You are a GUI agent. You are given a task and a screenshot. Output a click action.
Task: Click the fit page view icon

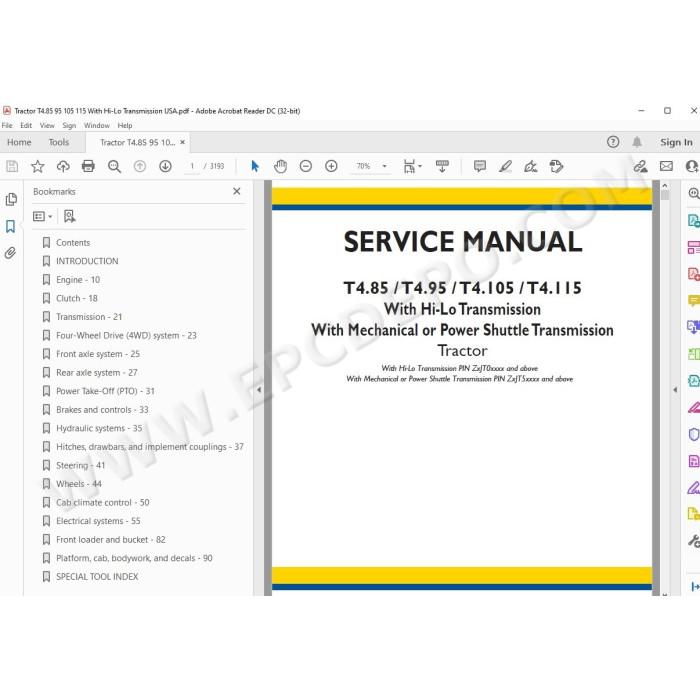[x=409, y=167]
